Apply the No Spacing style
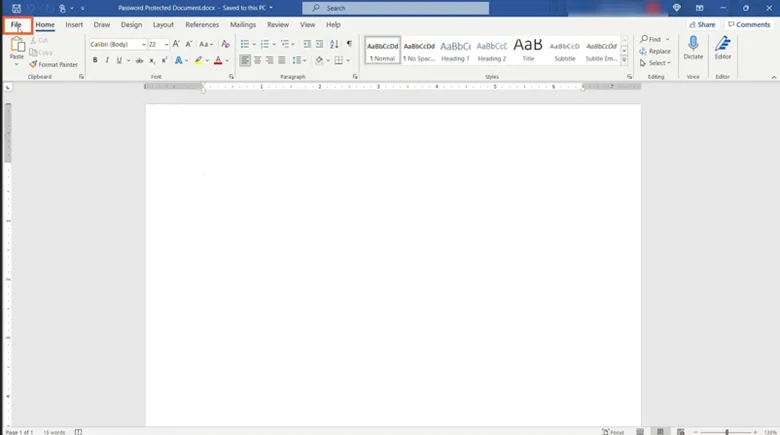780x435 pixels. (419, 50)
